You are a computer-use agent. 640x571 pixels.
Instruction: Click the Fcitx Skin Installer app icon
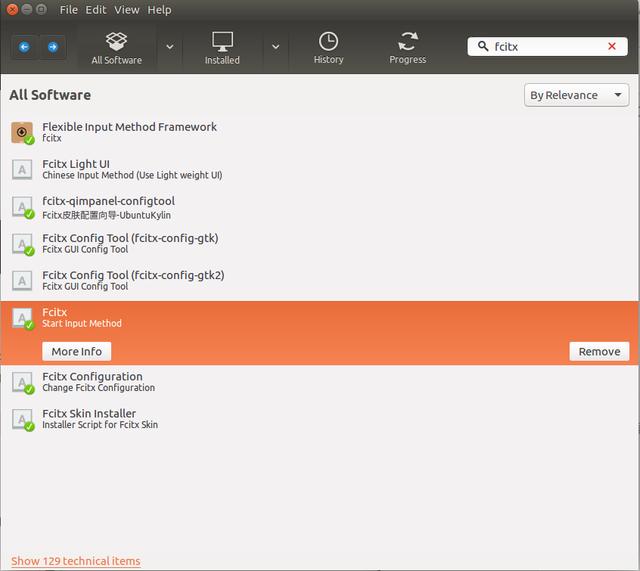[x=22, y=419]
